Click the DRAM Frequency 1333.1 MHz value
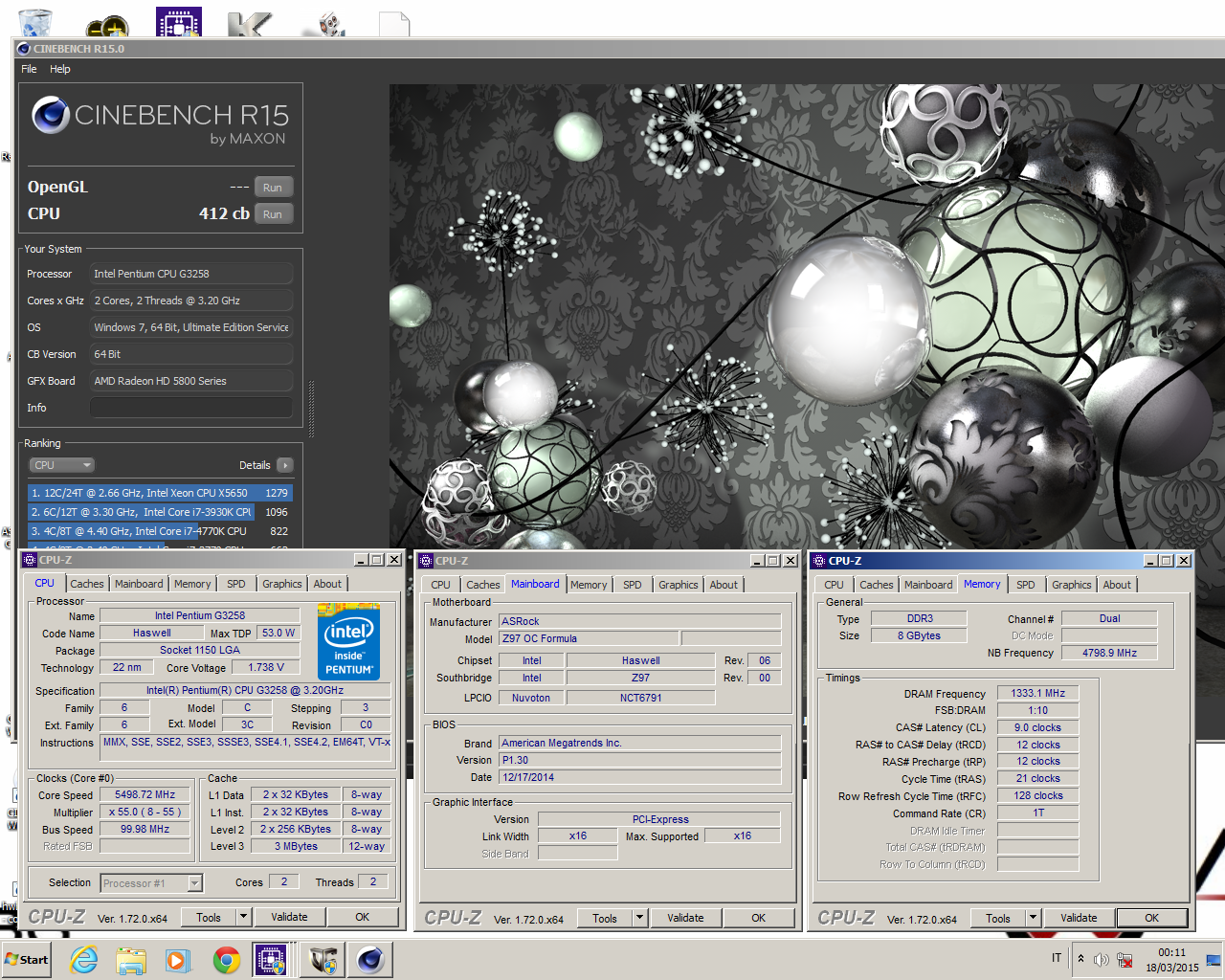1225x980 pixels. (x=1038, y=693)
